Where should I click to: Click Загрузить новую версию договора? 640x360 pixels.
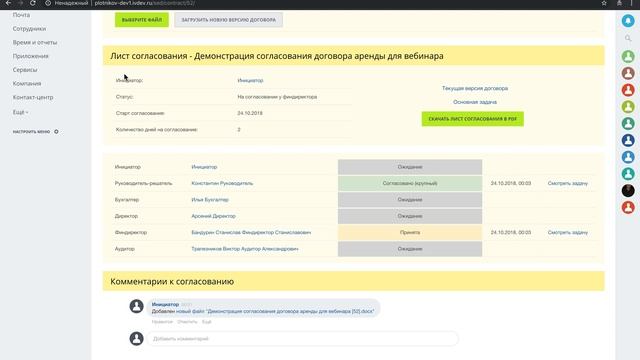pyautogui.click(x=229, y=20)
